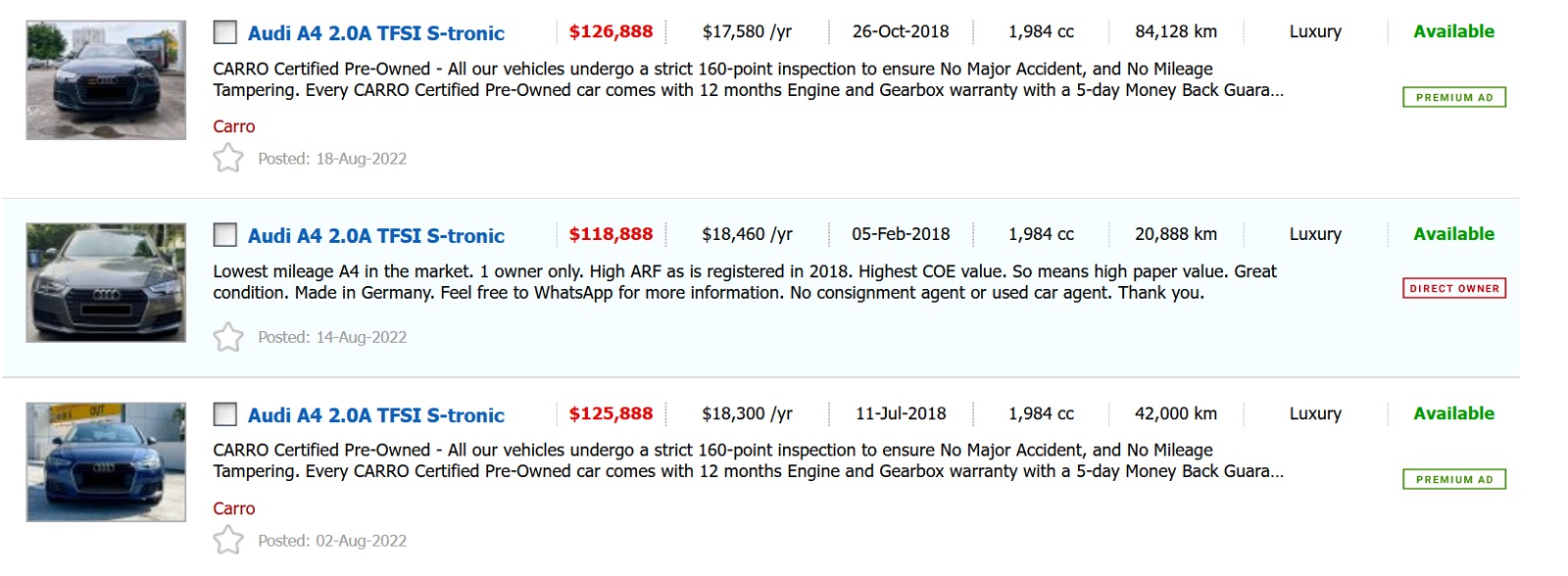This screenshot has height=576, width=1568.
Task: View the photo of the 42,000 km Audi
Action: 106,462
